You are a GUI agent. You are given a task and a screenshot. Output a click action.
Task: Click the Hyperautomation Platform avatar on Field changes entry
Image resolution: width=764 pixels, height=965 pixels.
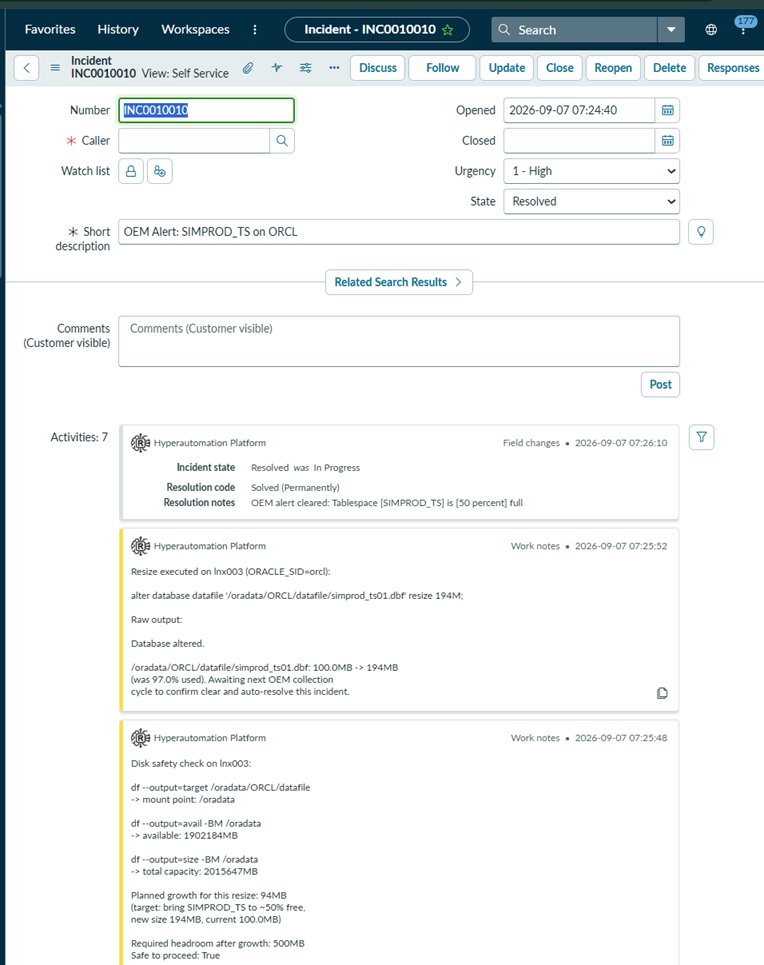click(x=140, y=442)
